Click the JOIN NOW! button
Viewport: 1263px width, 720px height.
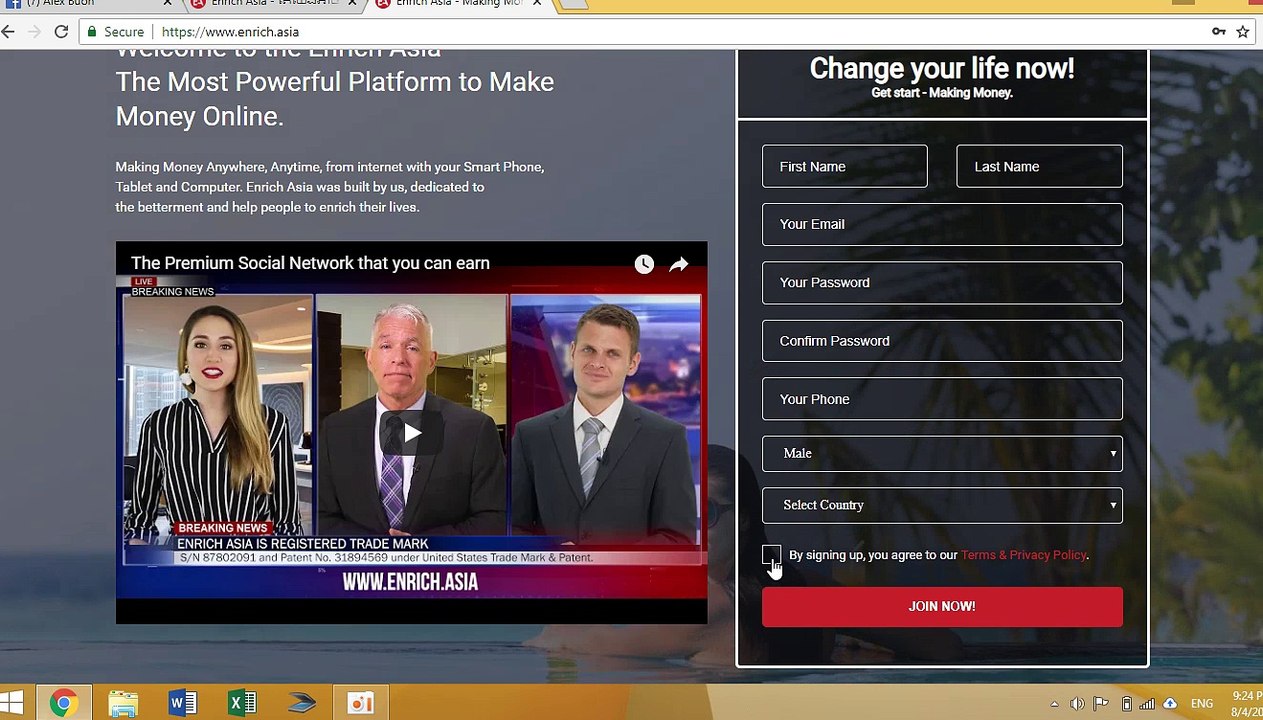click(942, 607)
